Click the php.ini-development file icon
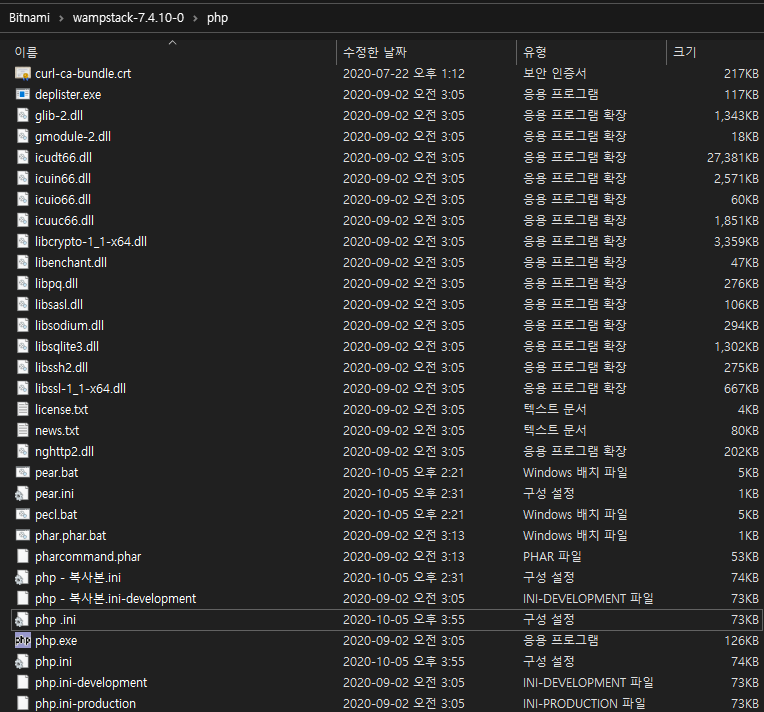The width and height of the screenshot is (764, 712). coord(23,682)
